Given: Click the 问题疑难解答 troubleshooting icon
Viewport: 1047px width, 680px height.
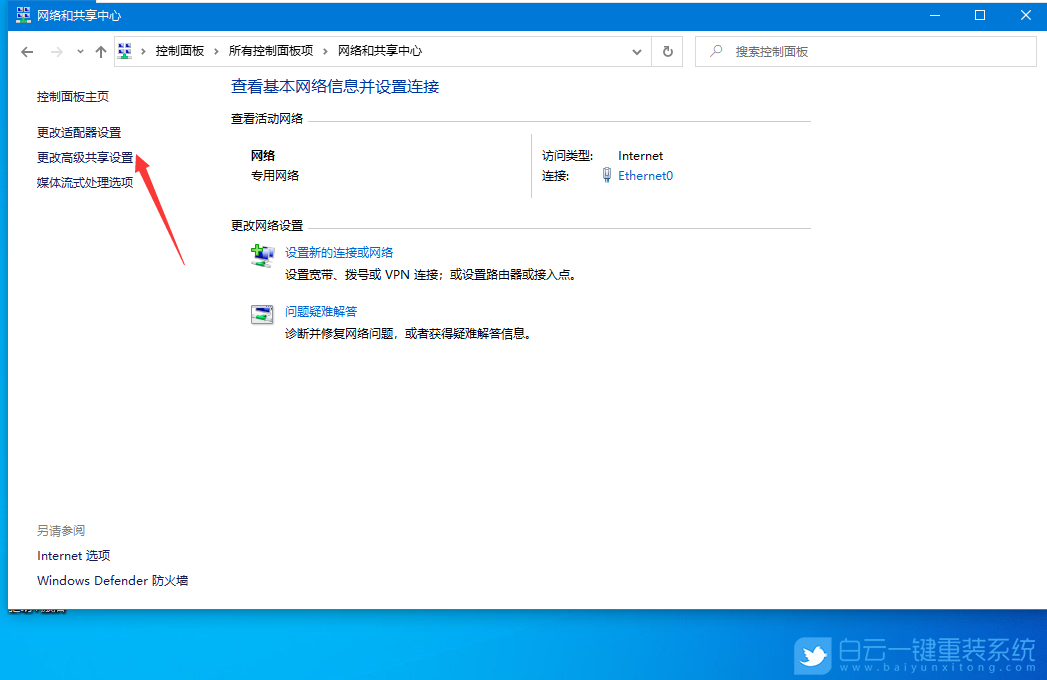Looking at the screenshot, I should pos(262,313).
